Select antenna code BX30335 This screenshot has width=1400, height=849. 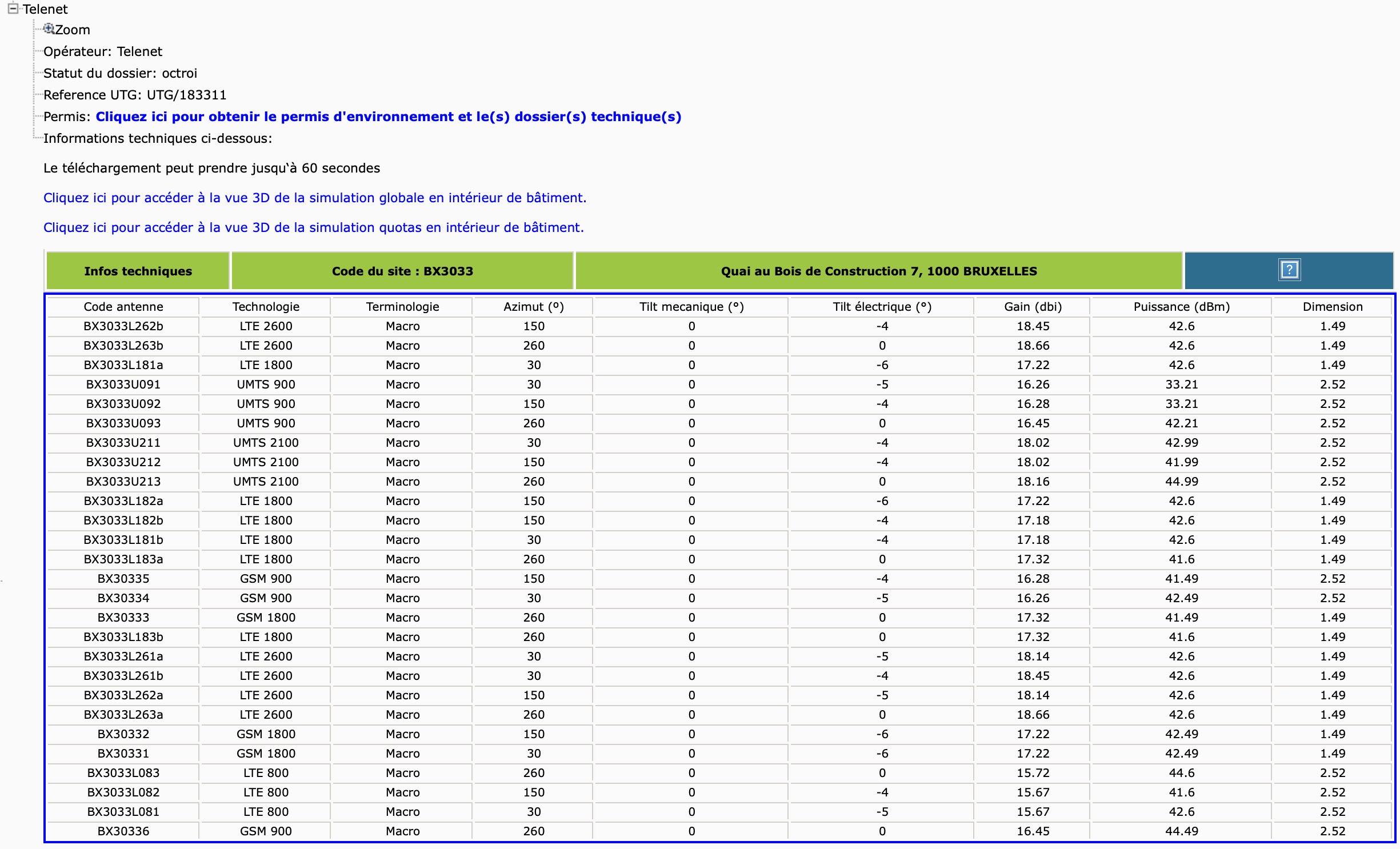(x=123, y=579)
